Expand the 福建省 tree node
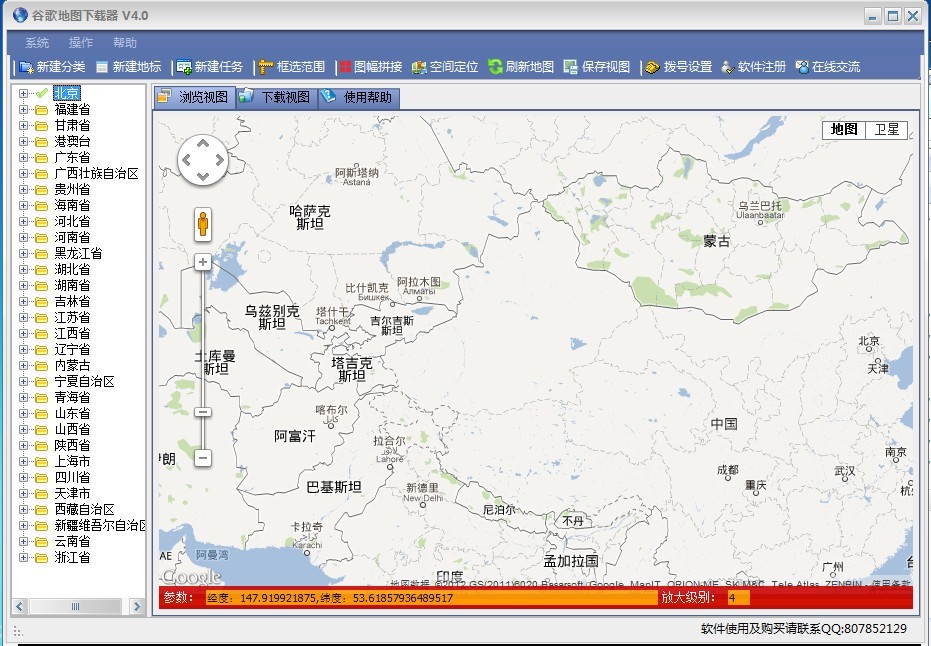Viewport: 931px width, 646px height. coord(23,109)
